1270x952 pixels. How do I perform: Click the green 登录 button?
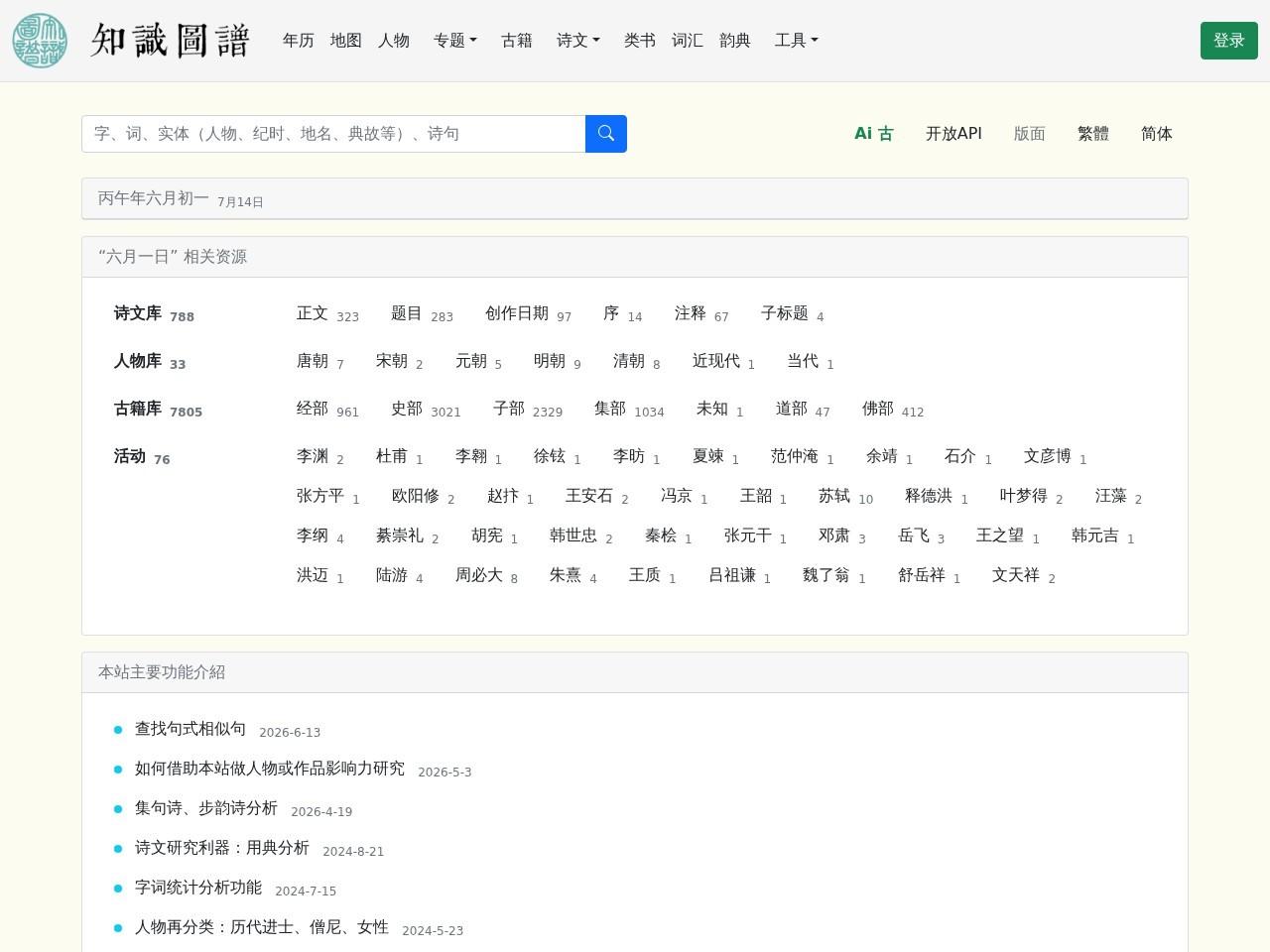click(x=1229, y=41)
